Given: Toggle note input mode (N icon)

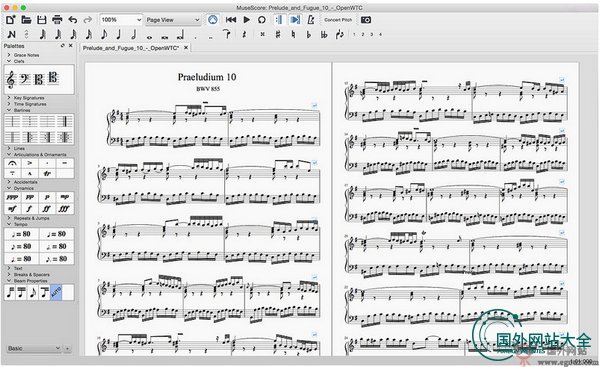Looking at the screenshot, I should coord(11,34).
